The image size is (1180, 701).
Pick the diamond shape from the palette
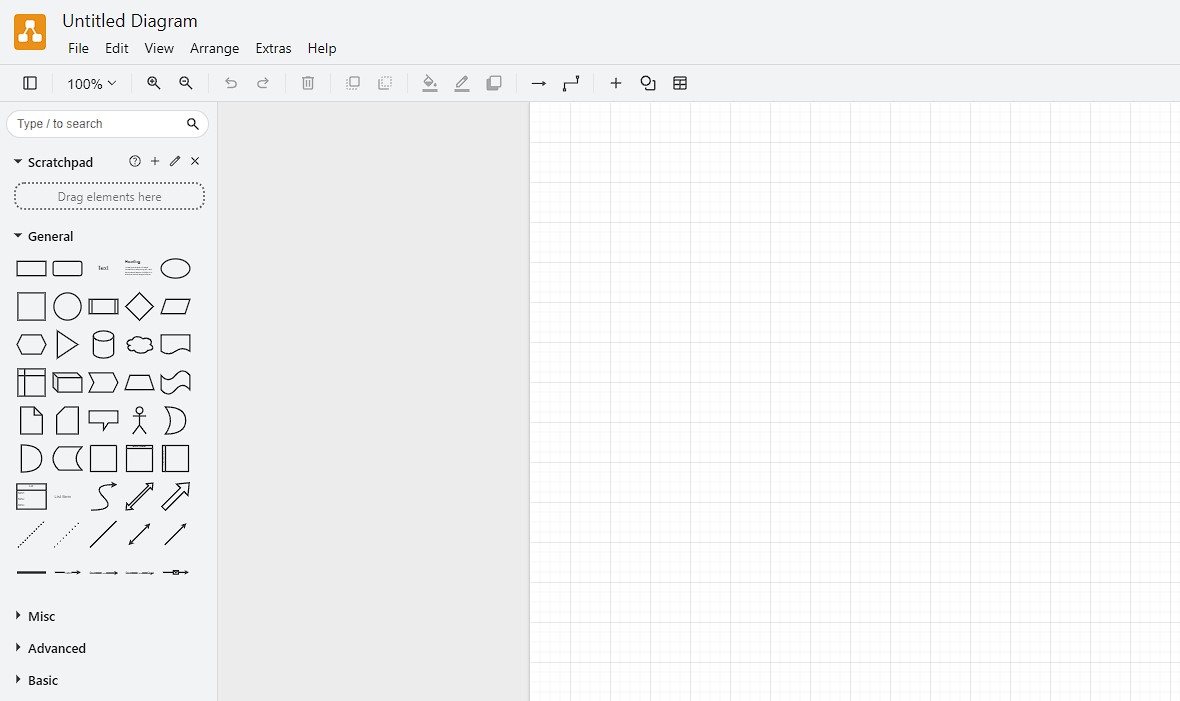139,307
